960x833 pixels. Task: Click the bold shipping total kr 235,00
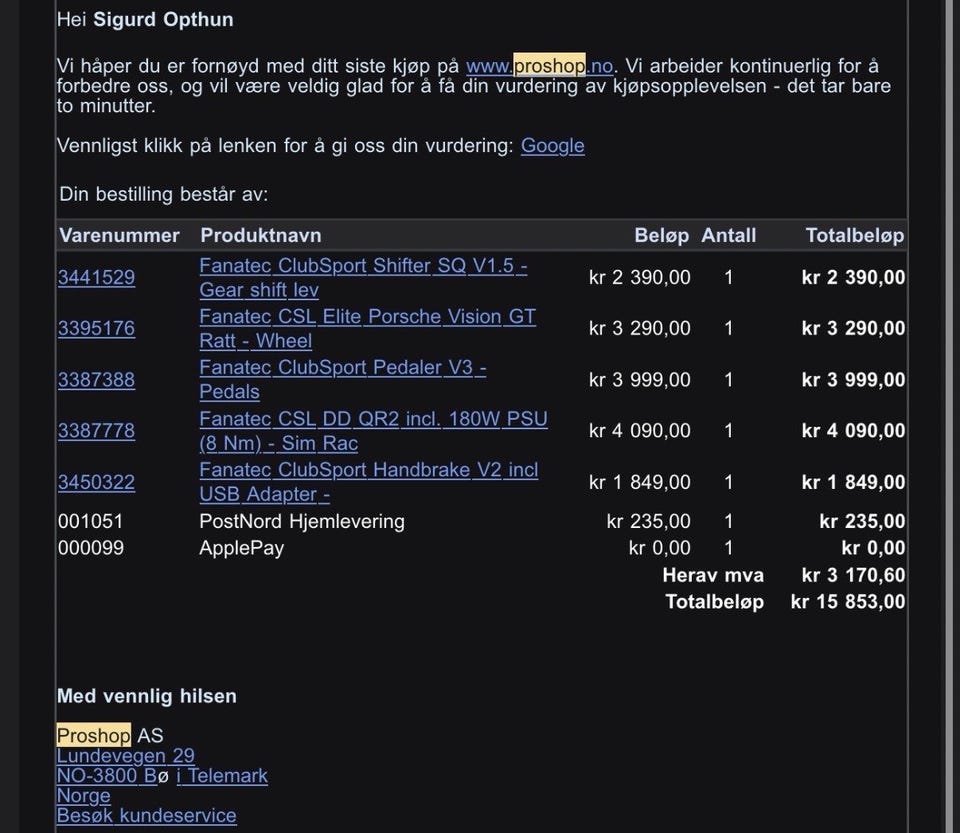pos(862,521)
